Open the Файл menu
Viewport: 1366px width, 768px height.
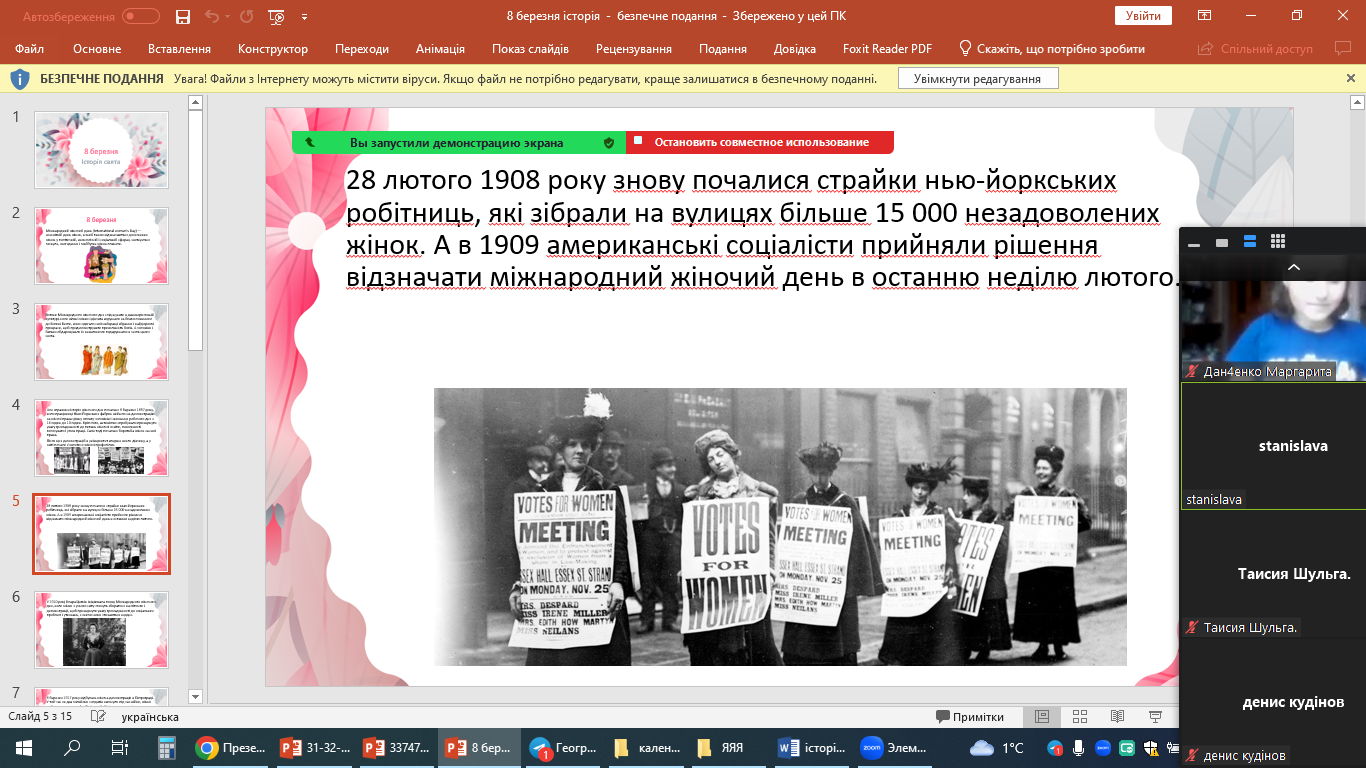click(x=30, y=49)
